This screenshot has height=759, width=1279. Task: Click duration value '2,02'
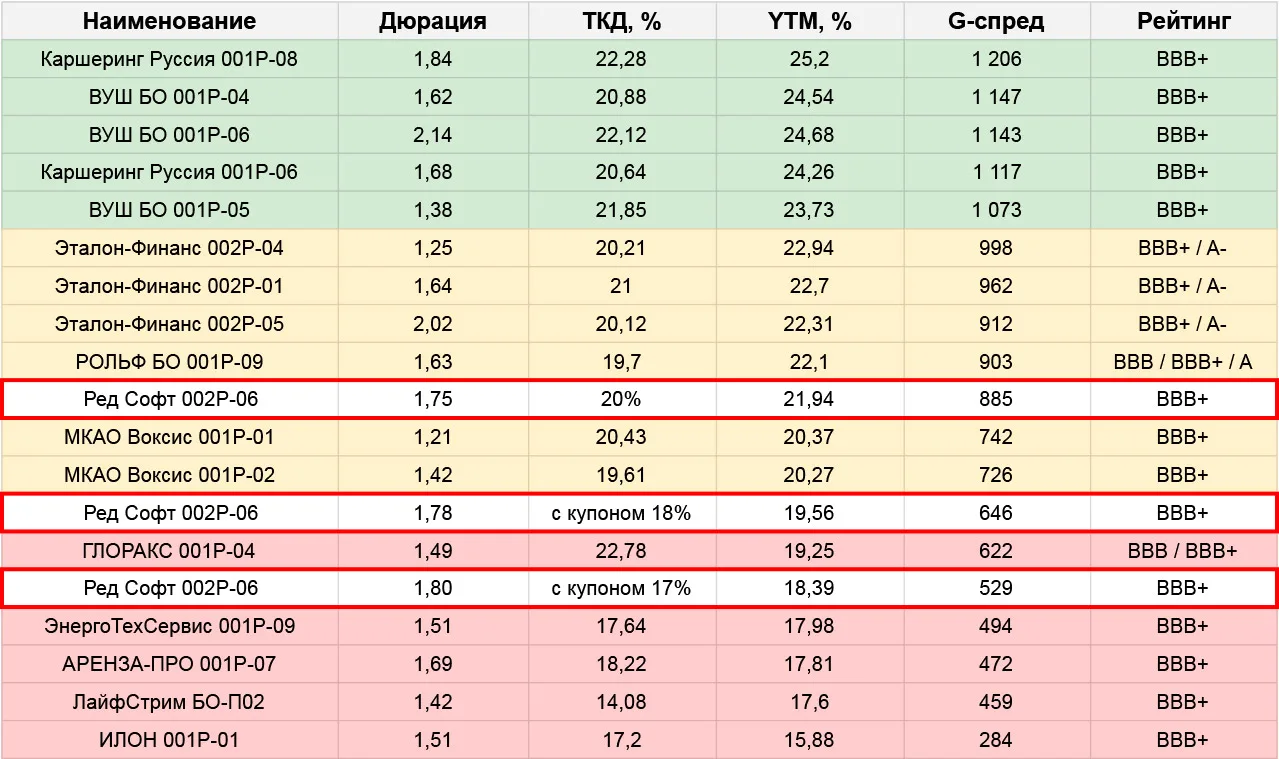pyautogui.click(x=433, y=324)
